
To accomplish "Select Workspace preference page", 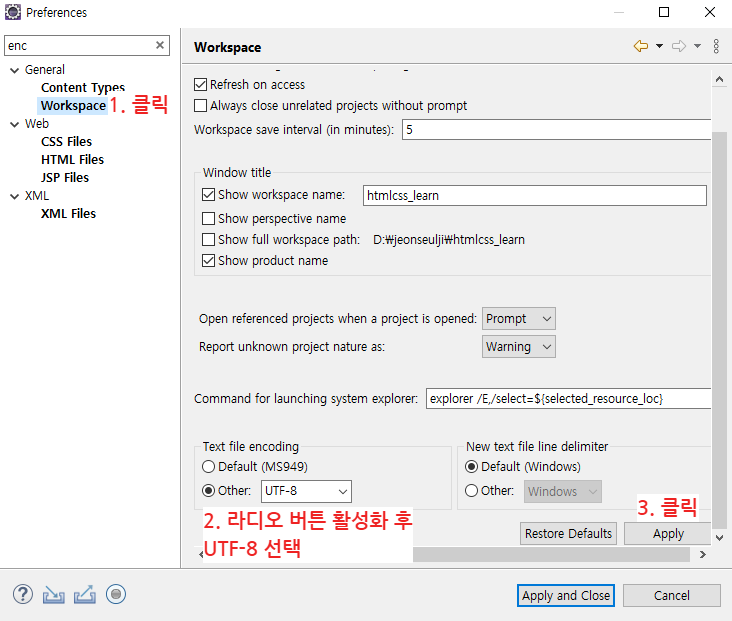I will pyautogui.click(x=73, y=106).
